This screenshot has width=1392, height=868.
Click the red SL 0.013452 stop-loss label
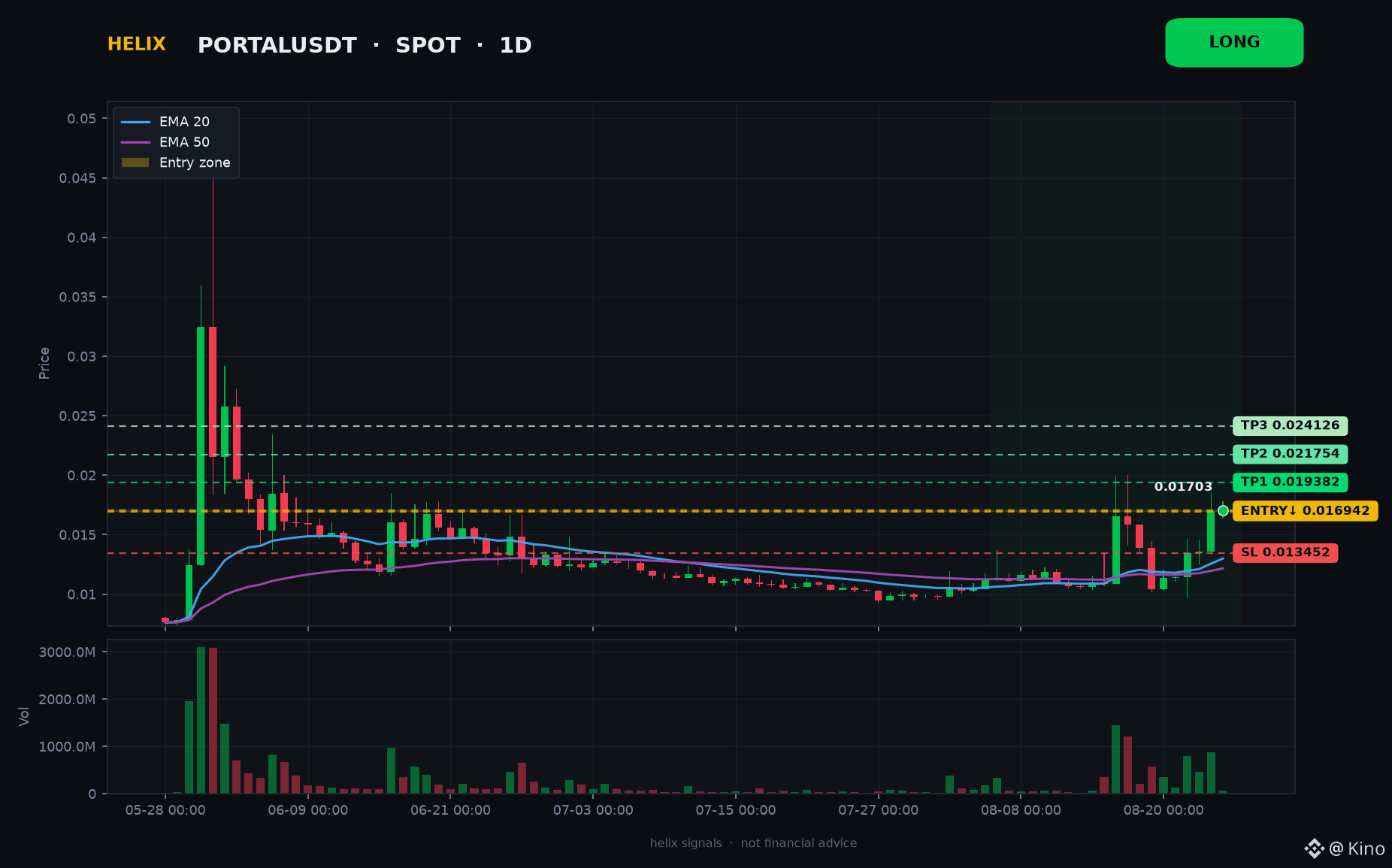(x=1285, y=553)
